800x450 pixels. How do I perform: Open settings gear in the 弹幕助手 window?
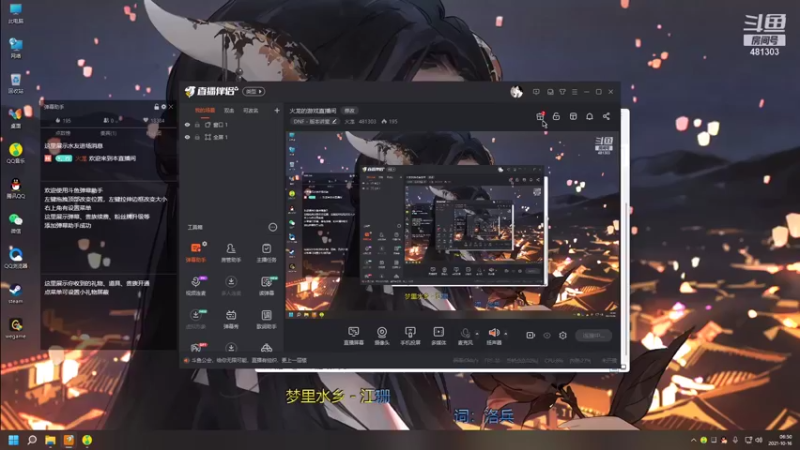[164, 107]
